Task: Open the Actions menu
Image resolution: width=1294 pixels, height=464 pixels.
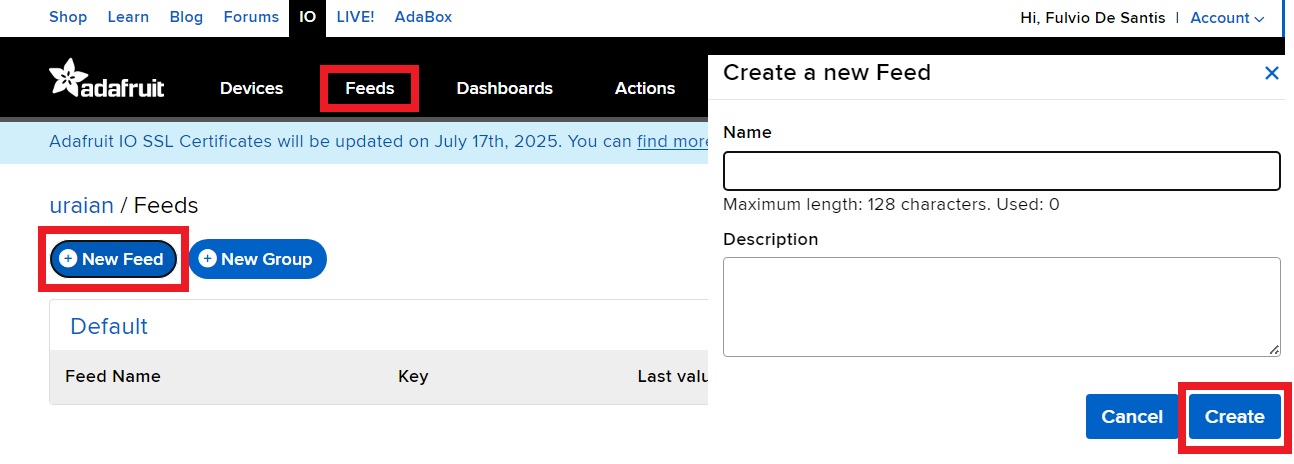Action: point(644,88)
